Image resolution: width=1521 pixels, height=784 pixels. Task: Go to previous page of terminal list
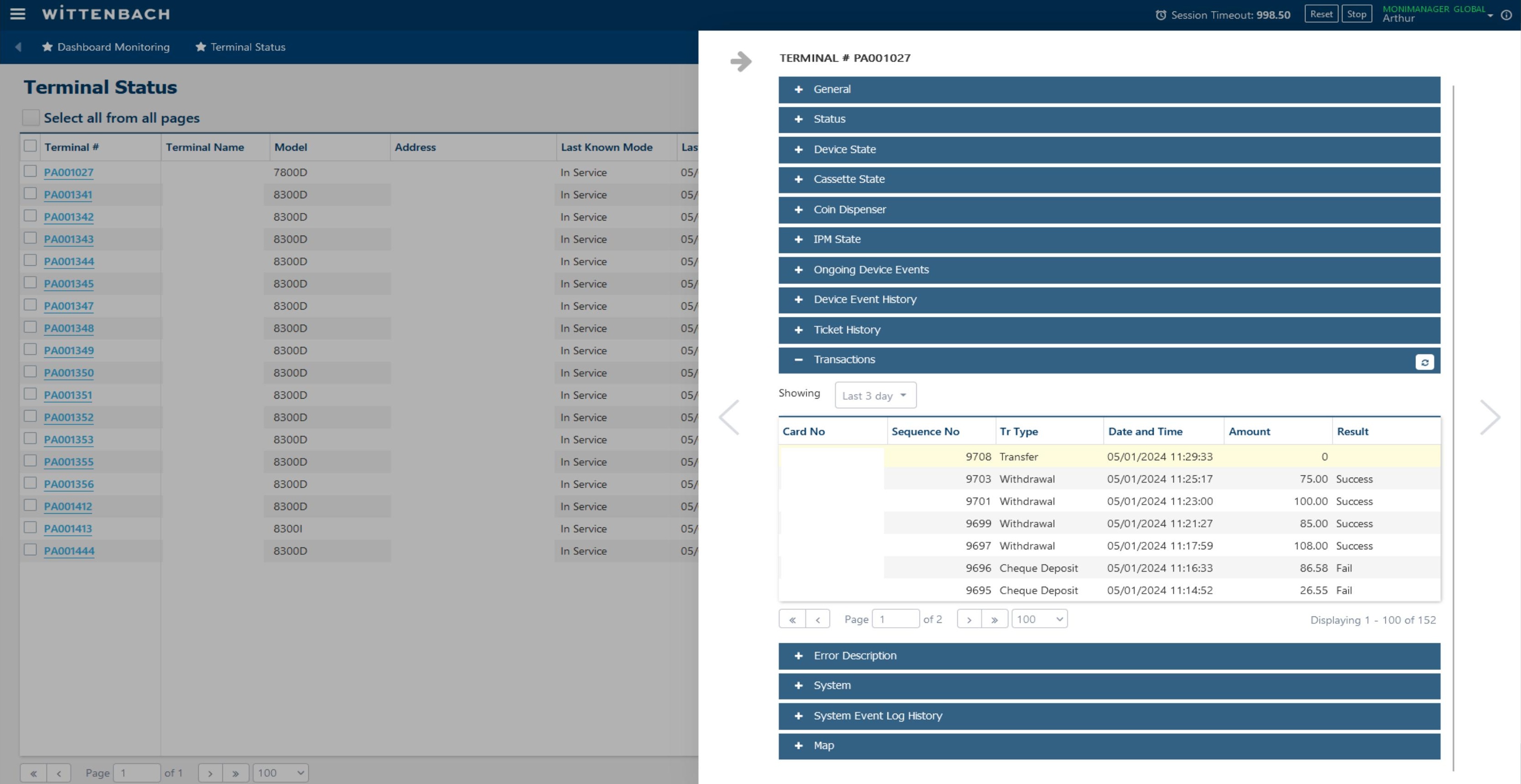click(x=58, y=773)
